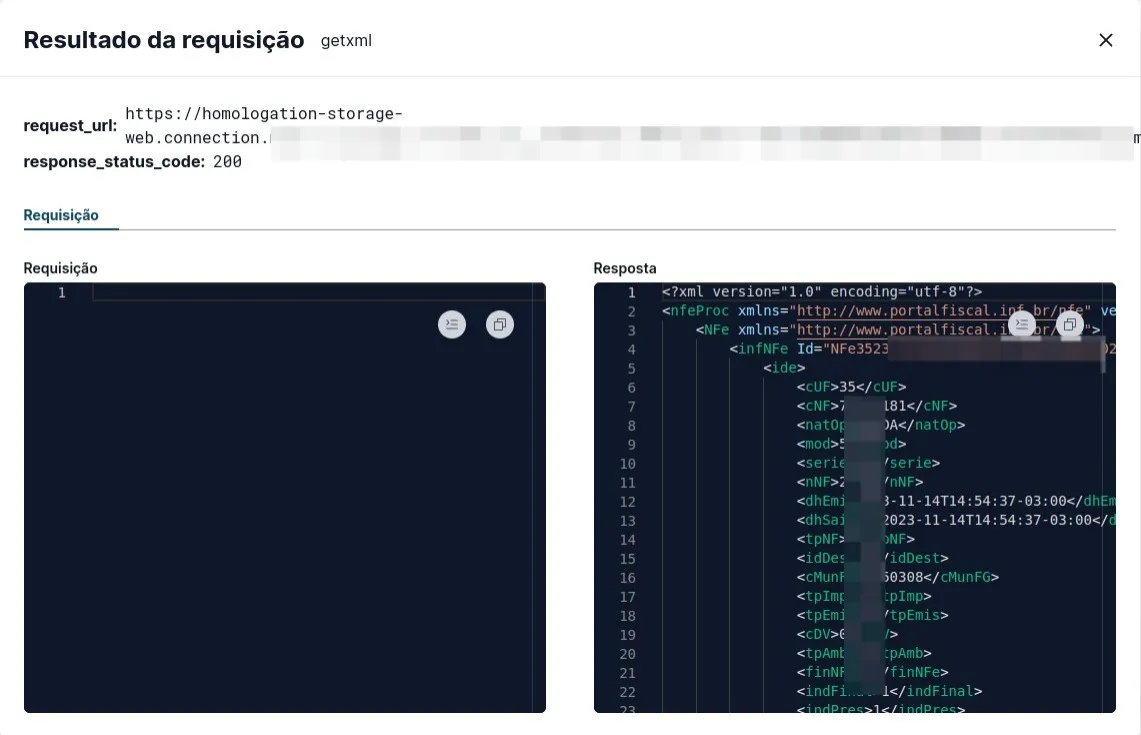Click the <cNF> line in Resposta
The image size is (1141, 735).
coord(877,406)
